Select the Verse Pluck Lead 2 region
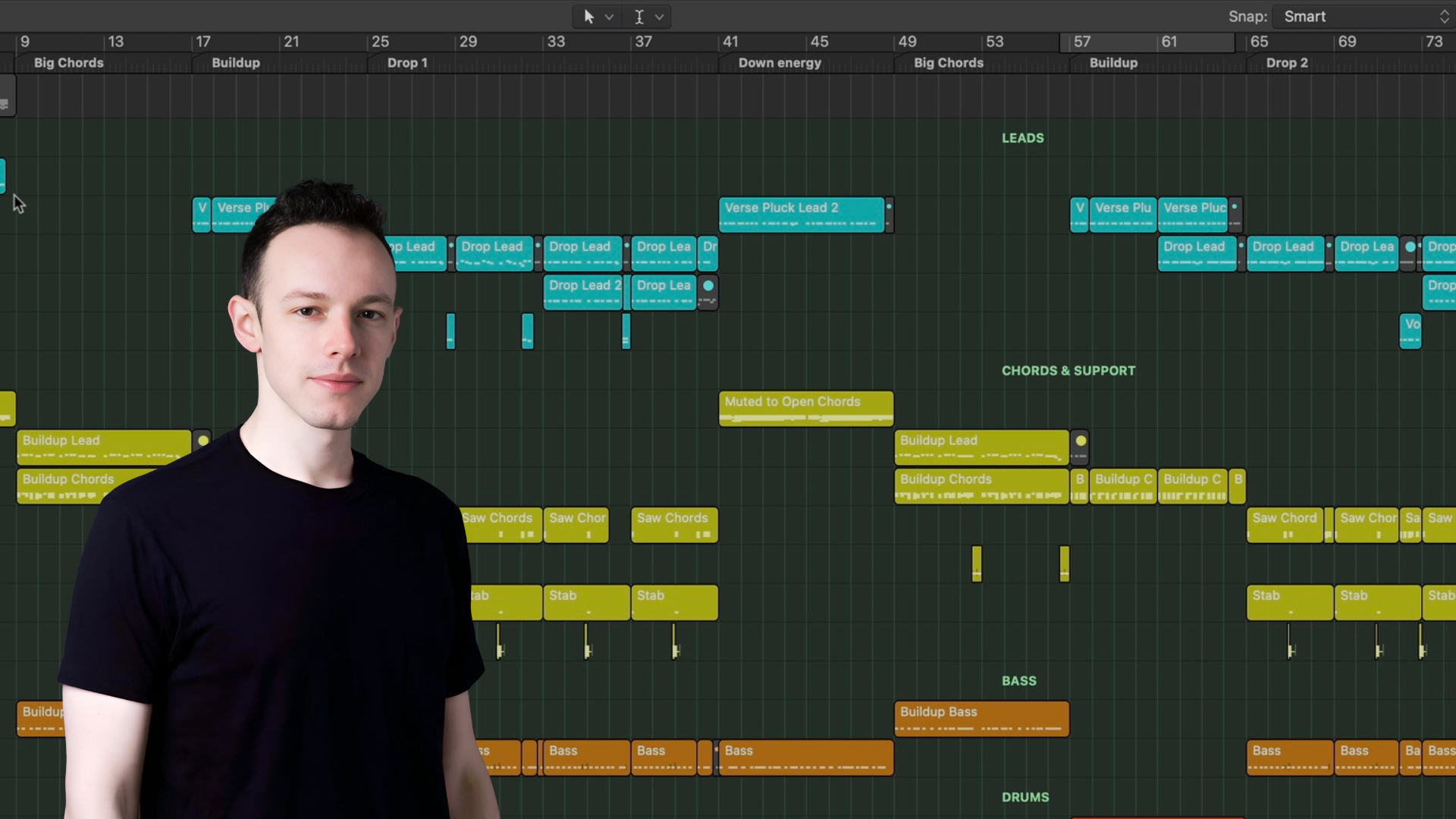Image resolution: width=1456 pixels, height=819 pixels. tap(801, 215)
